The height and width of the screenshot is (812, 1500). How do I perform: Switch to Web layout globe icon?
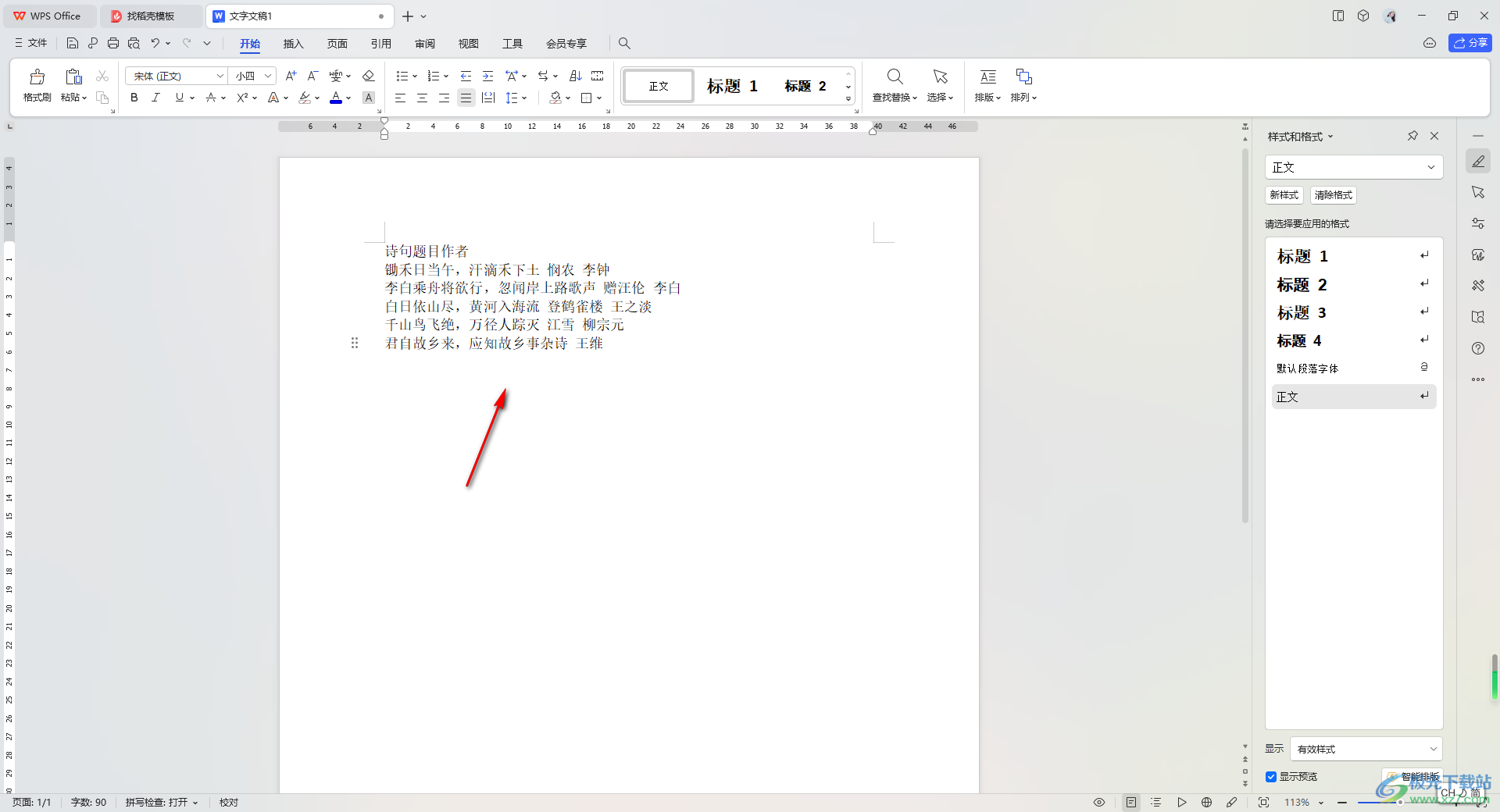1206,802
